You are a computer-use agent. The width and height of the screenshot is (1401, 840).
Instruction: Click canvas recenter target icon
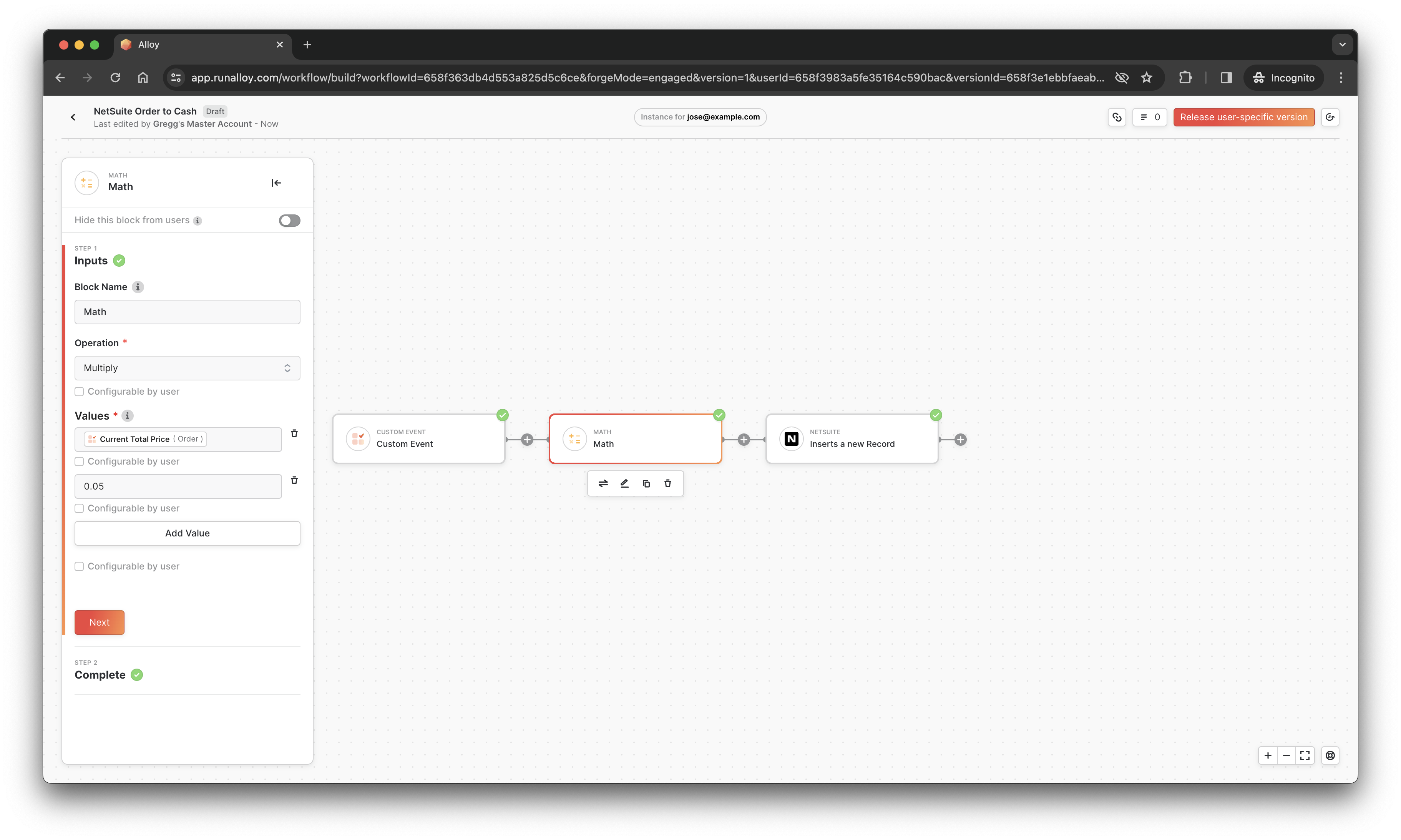tap(1330, 756)
